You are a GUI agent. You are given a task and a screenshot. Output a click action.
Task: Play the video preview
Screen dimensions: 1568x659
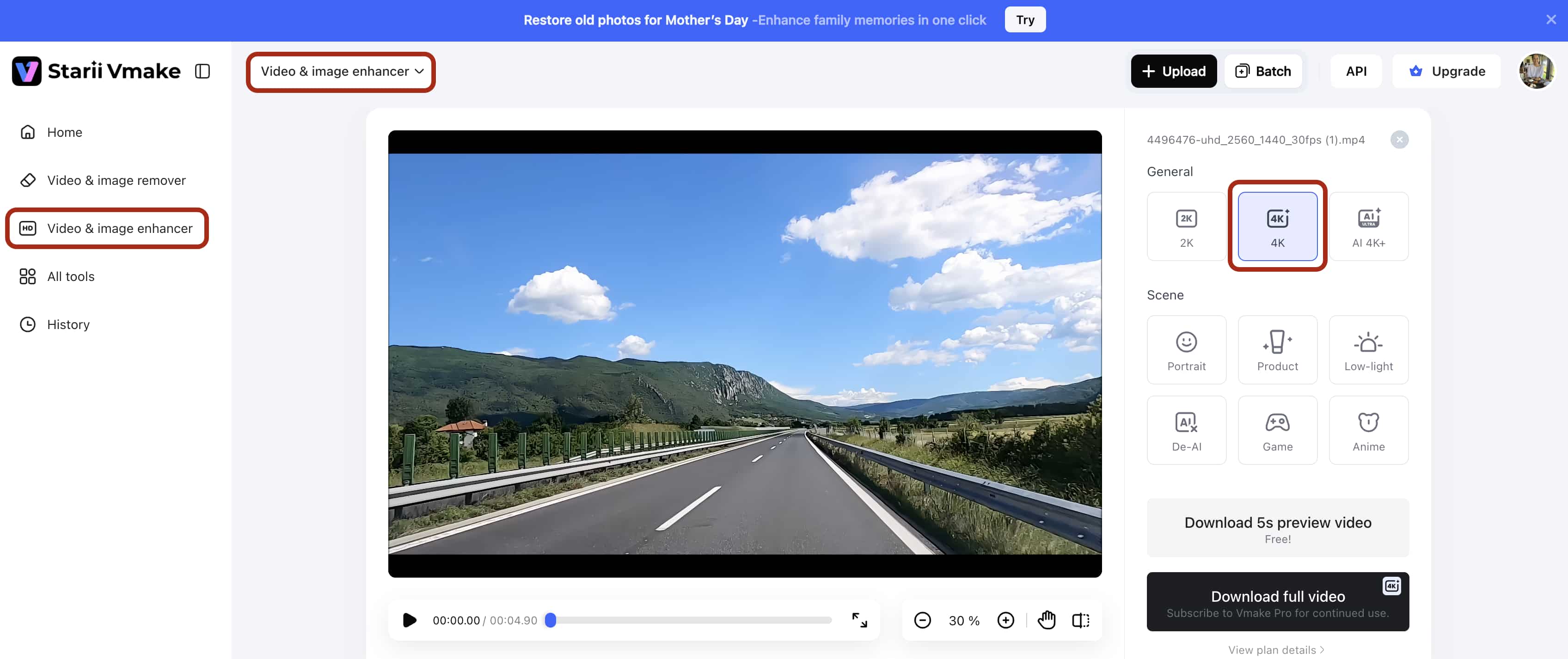pyautogui.click(x=410, y=620)
